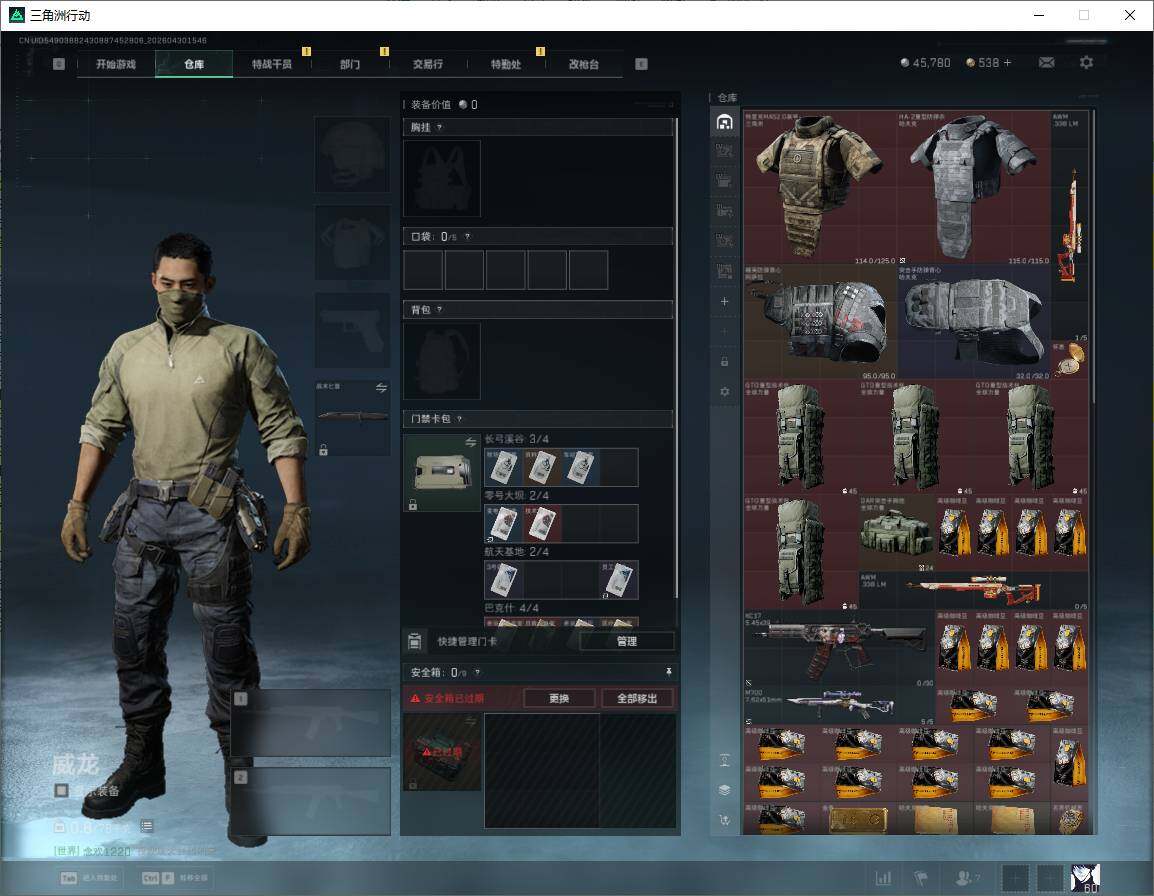Image resolution: width=1154 pixels, height=896 pixels.
Task: Click the swap icon on knife slot
Action: pos(381,388)
